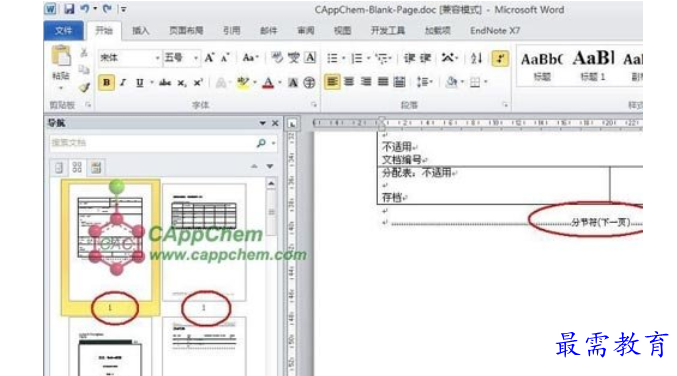
Task: Click the Numbering list icon
Action: 357,58
